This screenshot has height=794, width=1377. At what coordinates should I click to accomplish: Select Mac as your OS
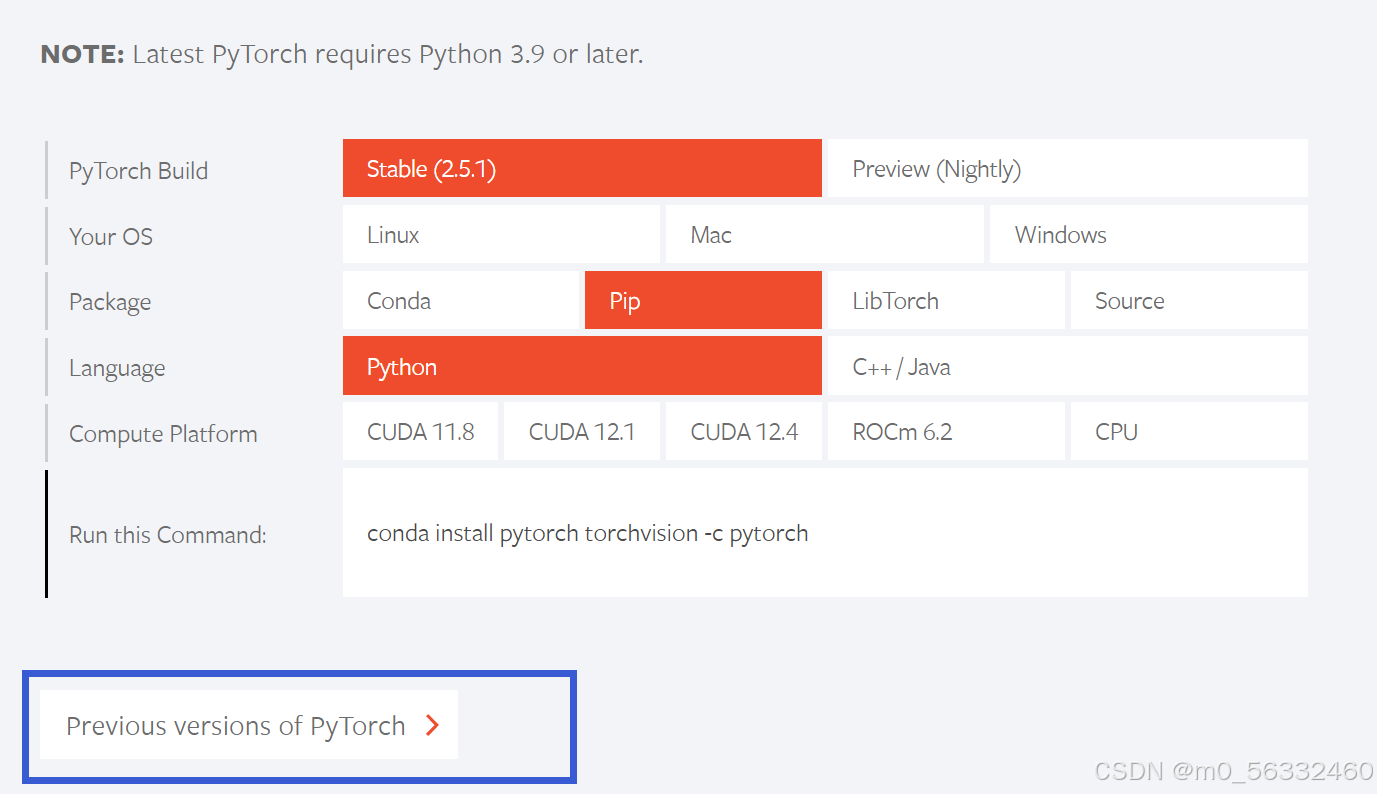(x=824, y=234)
